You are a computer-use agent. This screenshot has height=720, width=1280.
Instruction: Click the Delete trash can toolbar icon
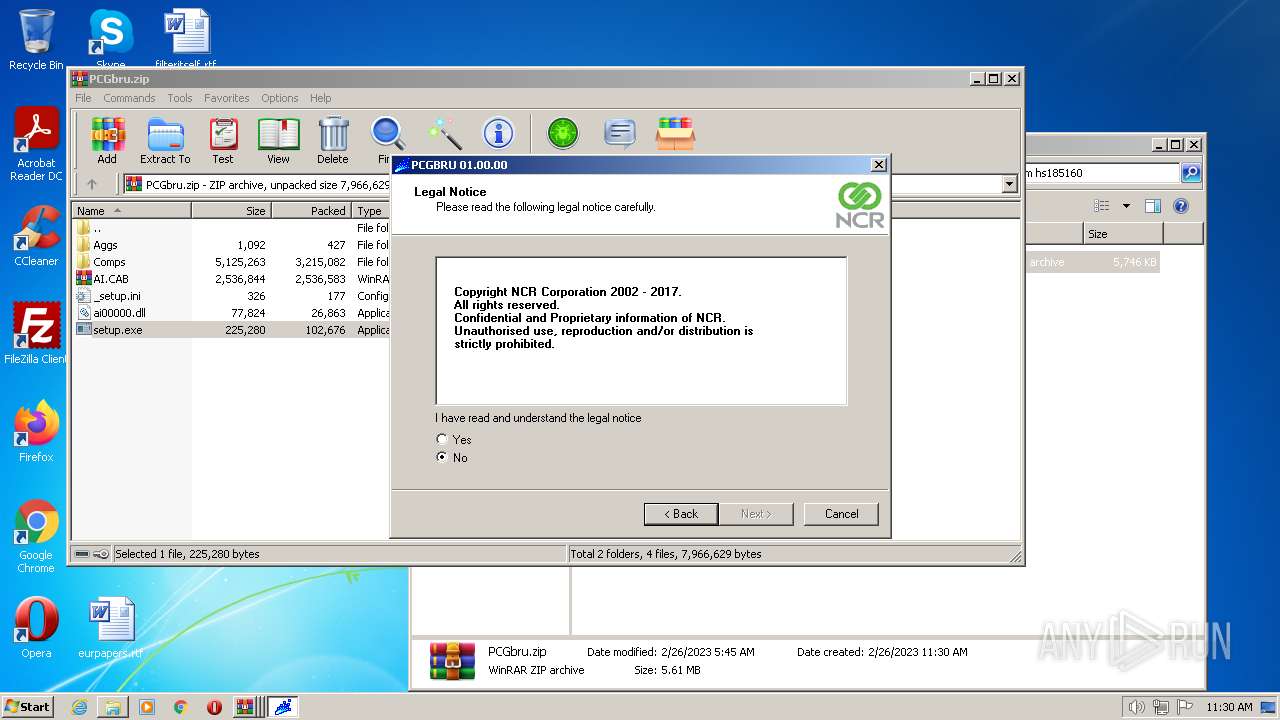[333, 140]
